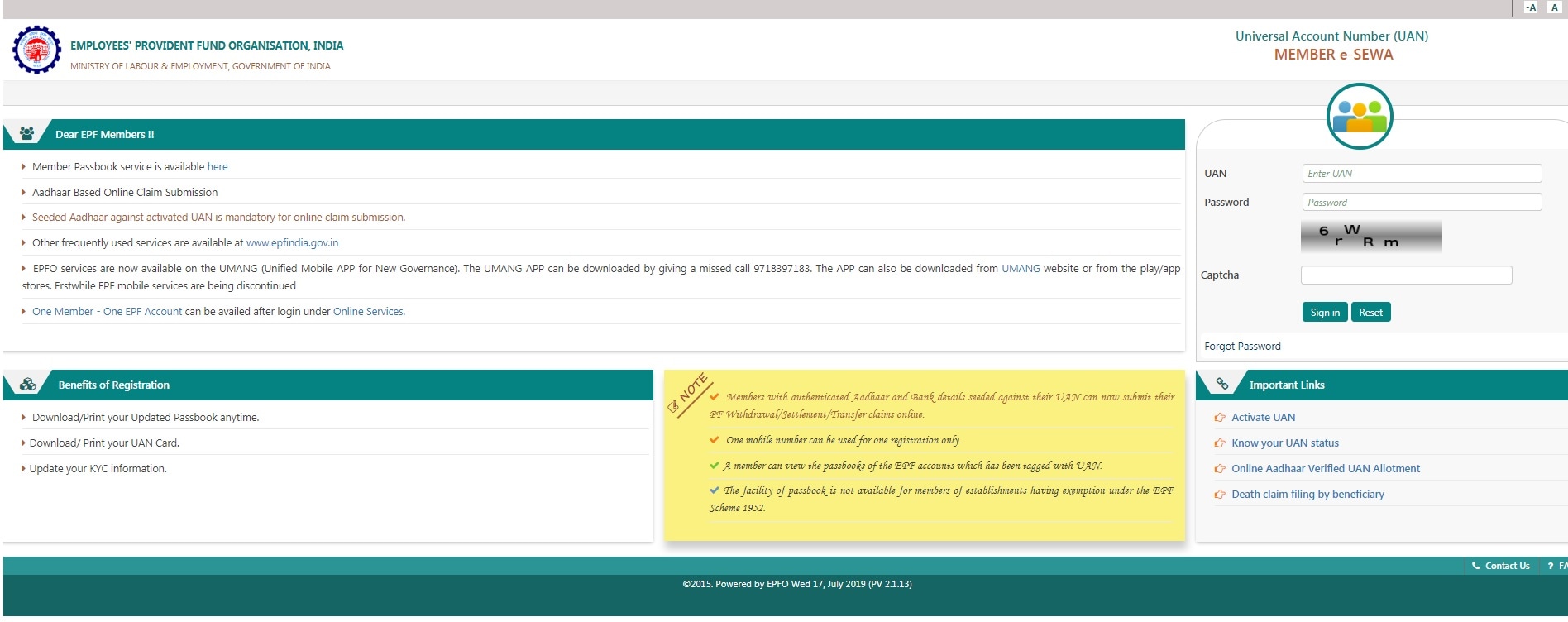Click the Important Links panel header

(1381, 385)
